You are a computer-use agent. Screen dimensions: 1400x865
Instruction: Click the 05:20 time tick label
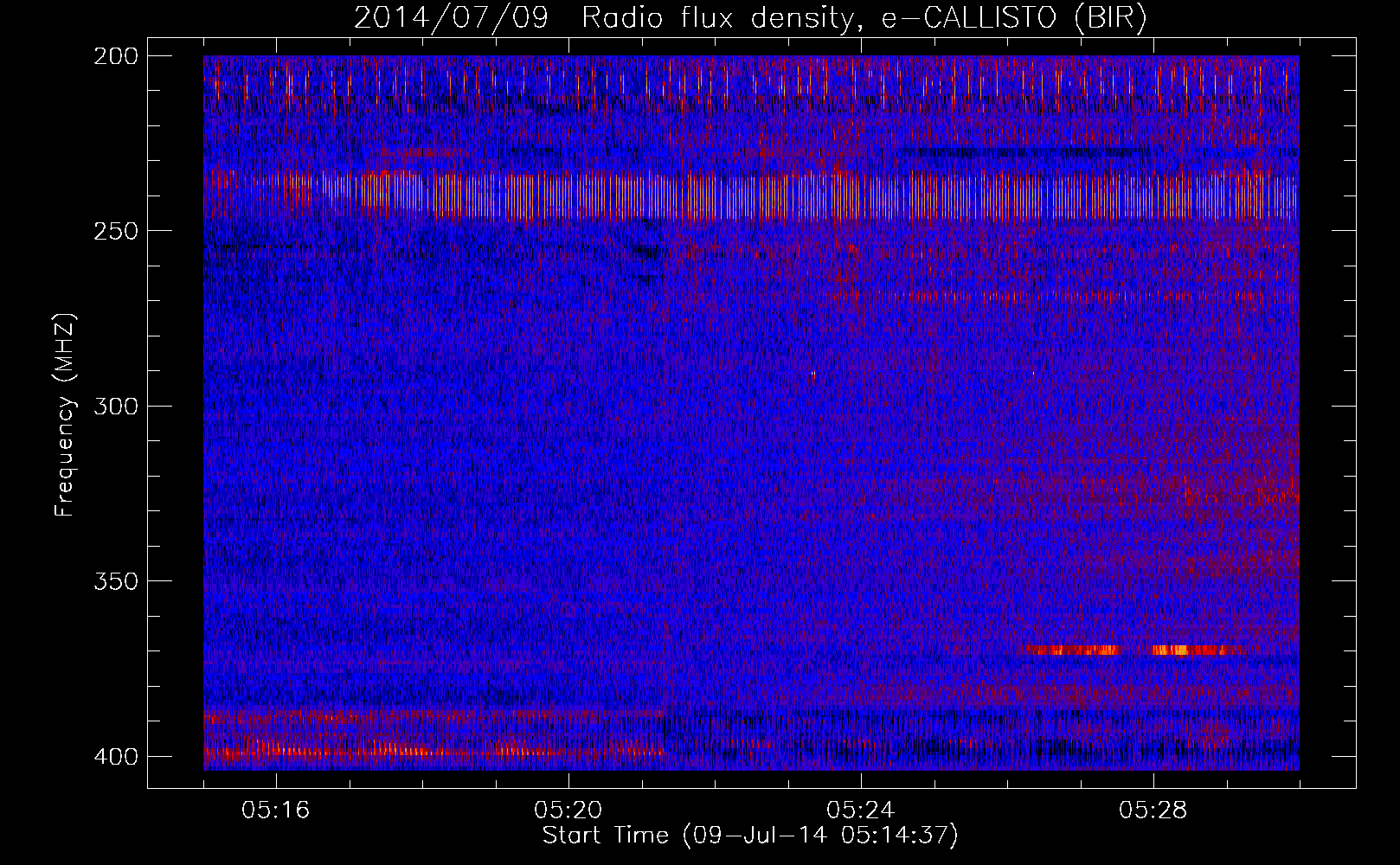click(x=568, y=811)
